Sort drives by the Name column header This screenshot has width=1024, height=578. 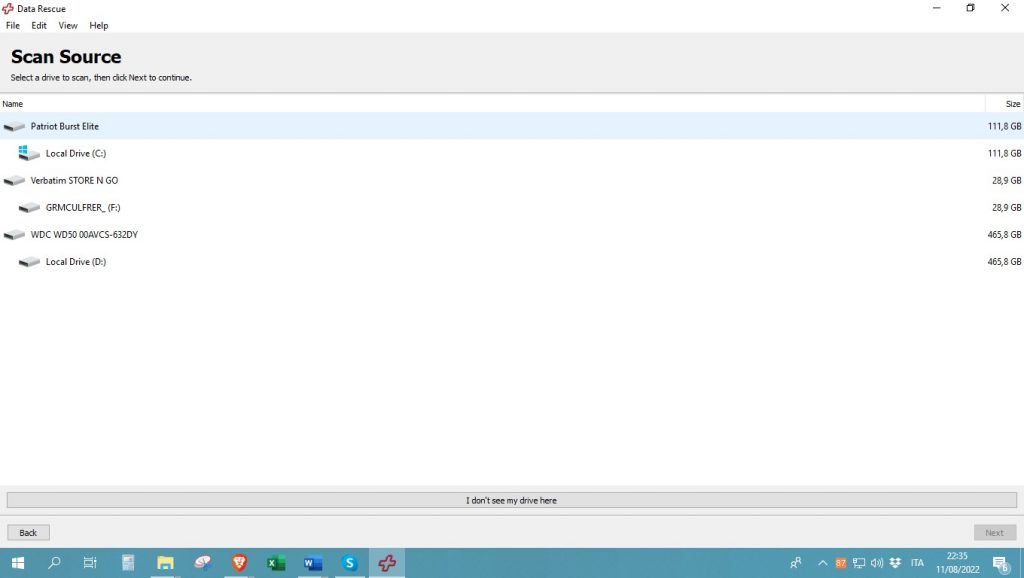click(x=13, y=104)
